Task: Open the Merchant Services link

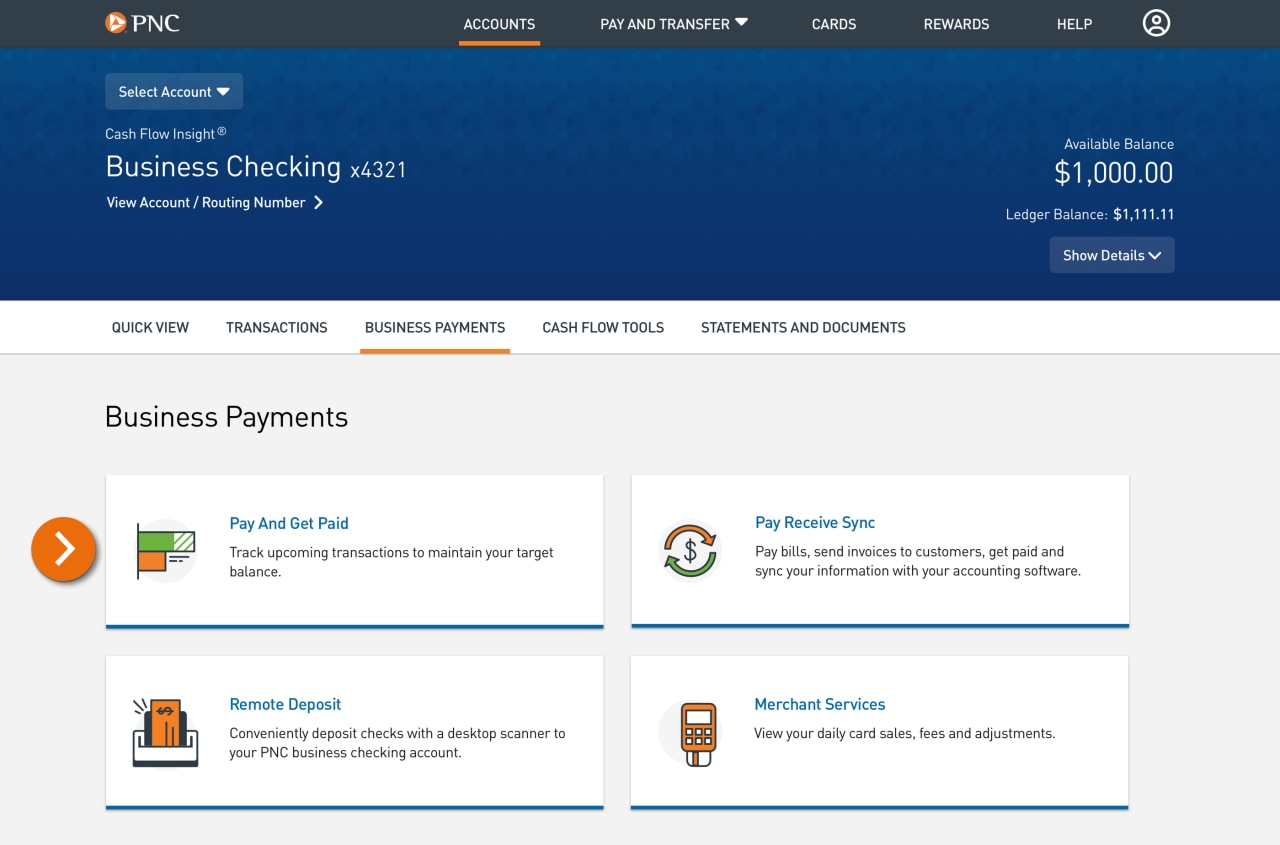Action: click(819, 703)
